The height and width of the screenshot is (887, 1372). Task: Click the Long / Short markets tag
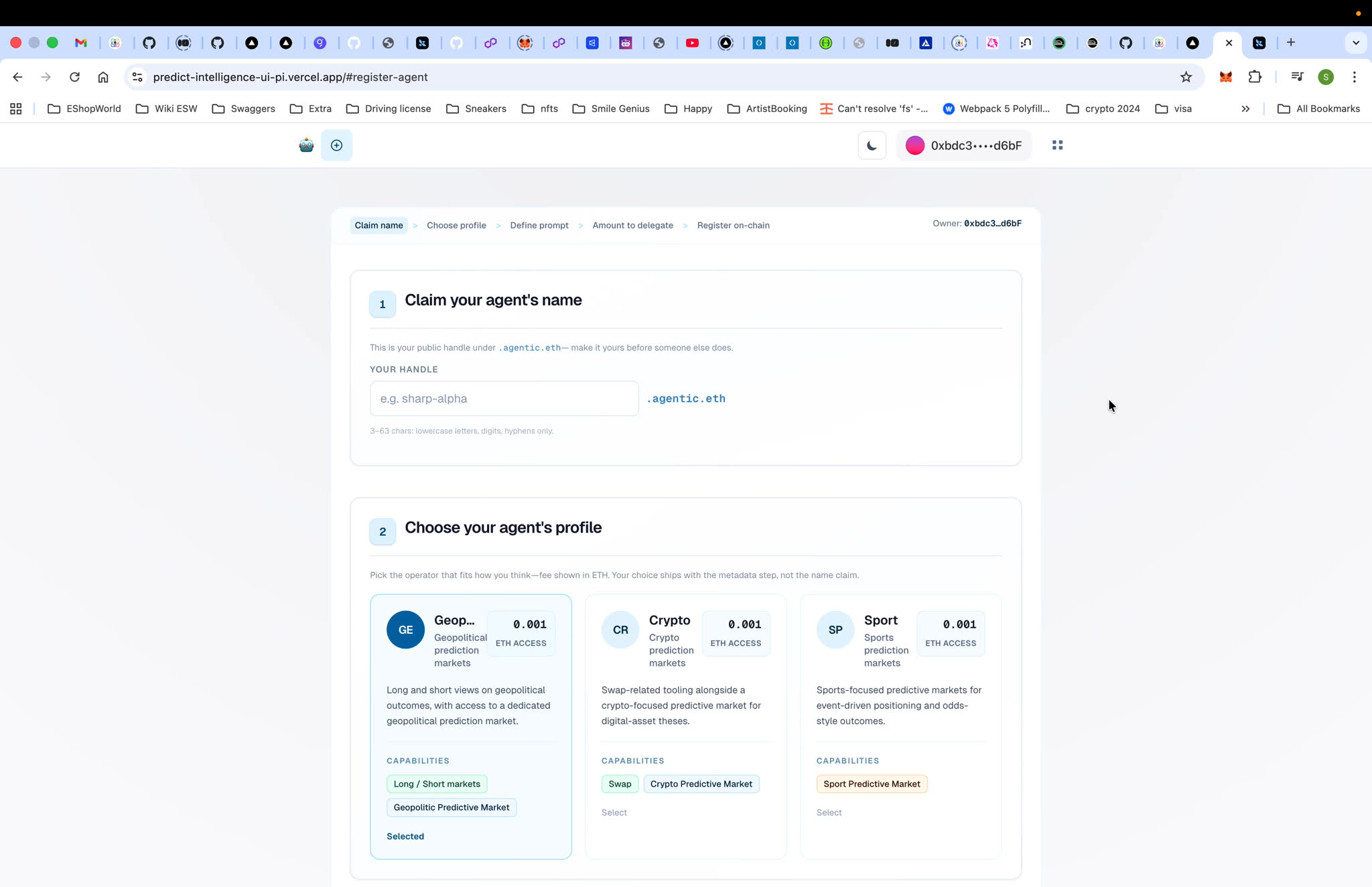437,784
